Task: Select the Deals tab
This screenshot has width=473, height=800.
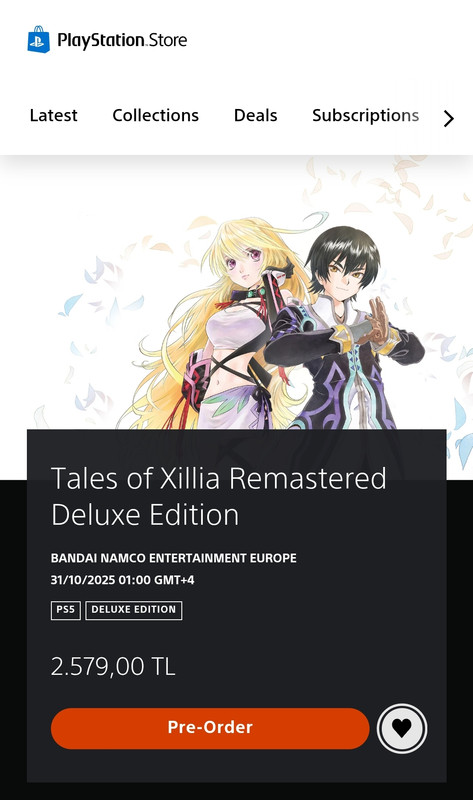Action: (x=256, y=115)
